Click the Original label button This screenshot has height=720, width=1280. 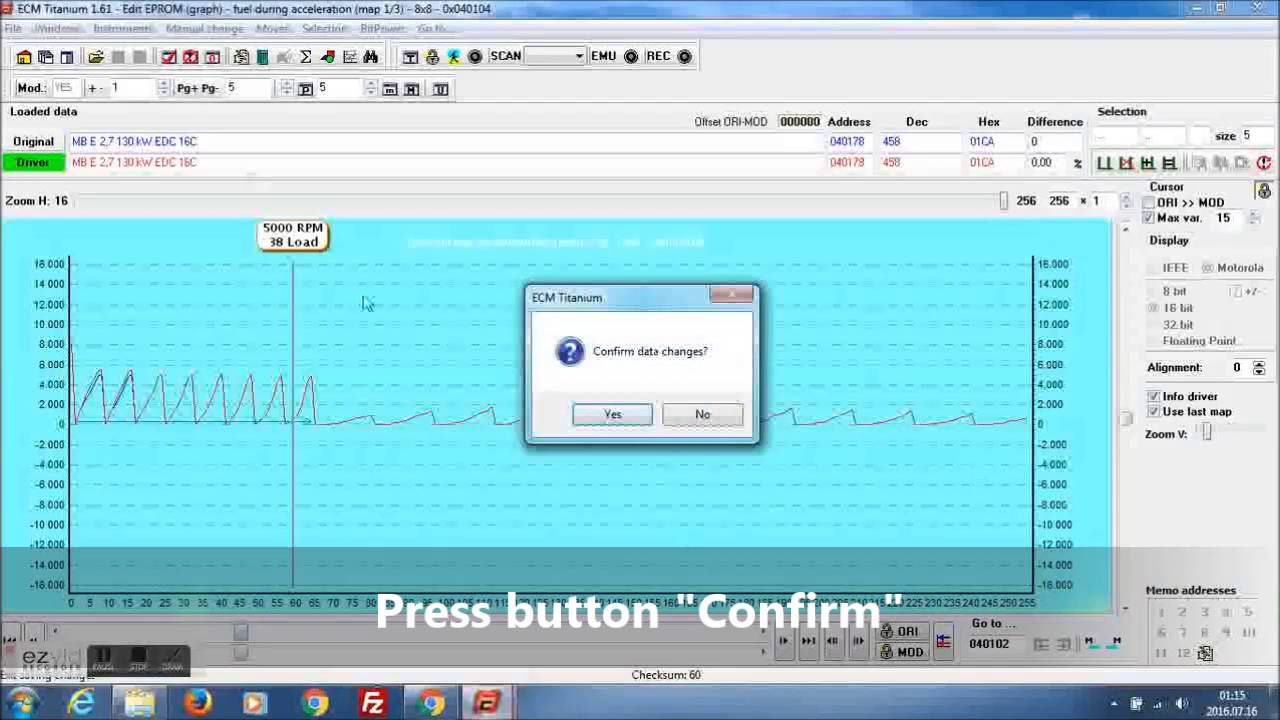pyautogui.click(x=33, y=141)
